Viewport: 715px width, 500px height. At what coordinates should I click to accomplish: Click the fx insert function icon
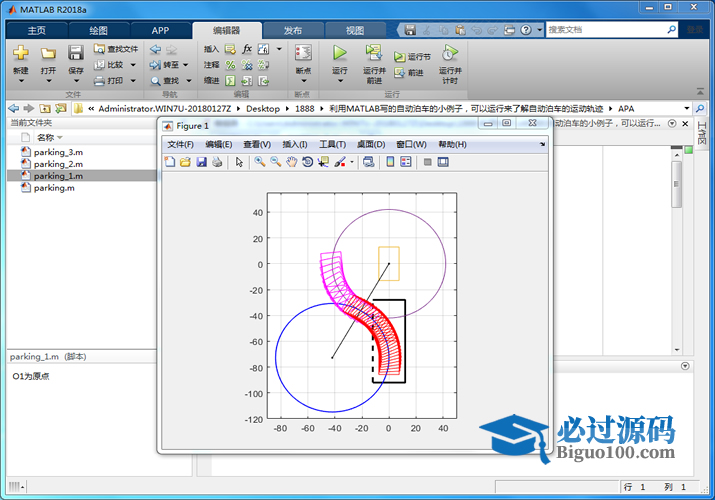247,49
